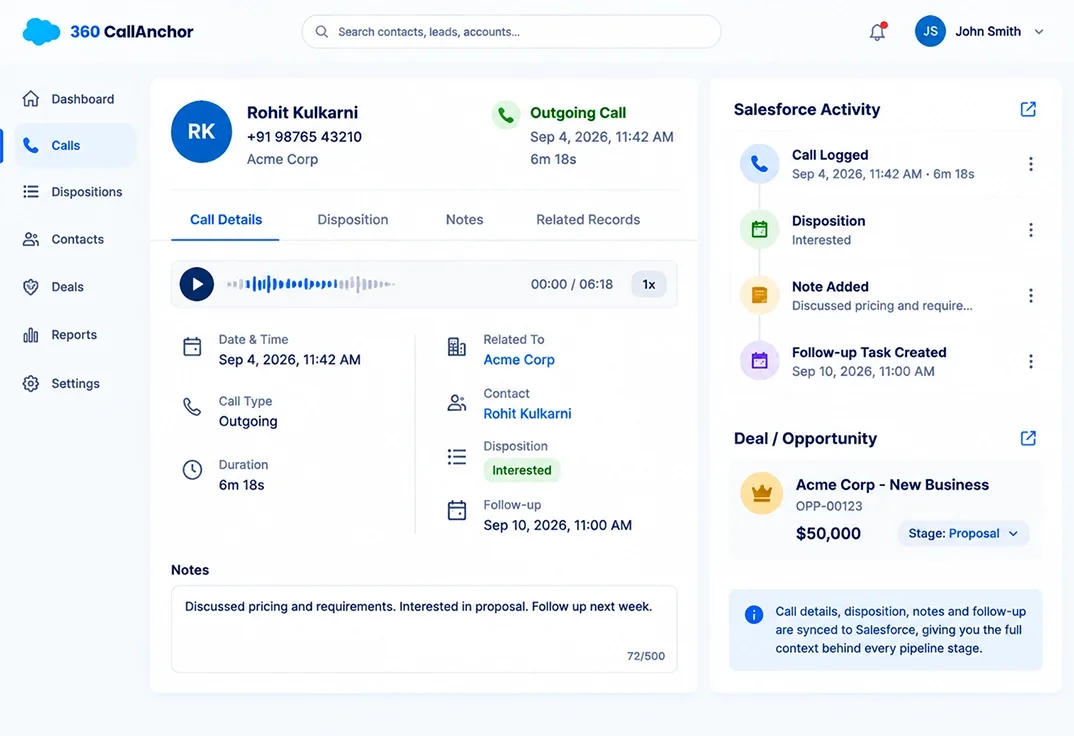Click the Date & Time calendar icon
1074x736 pixels.
click(x=192, y=346)
